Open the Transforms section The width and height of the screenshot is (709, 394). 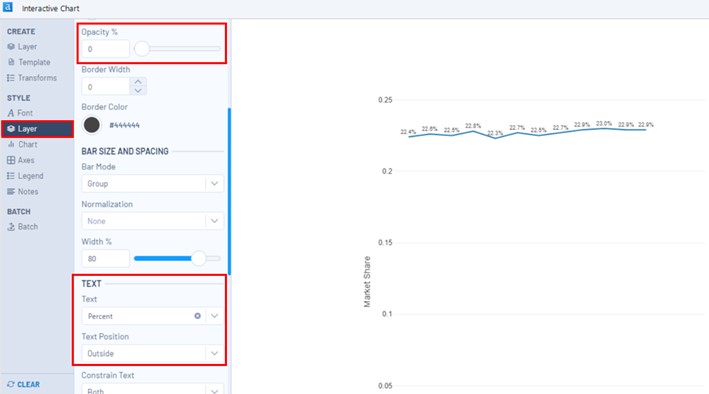point(32,78)
